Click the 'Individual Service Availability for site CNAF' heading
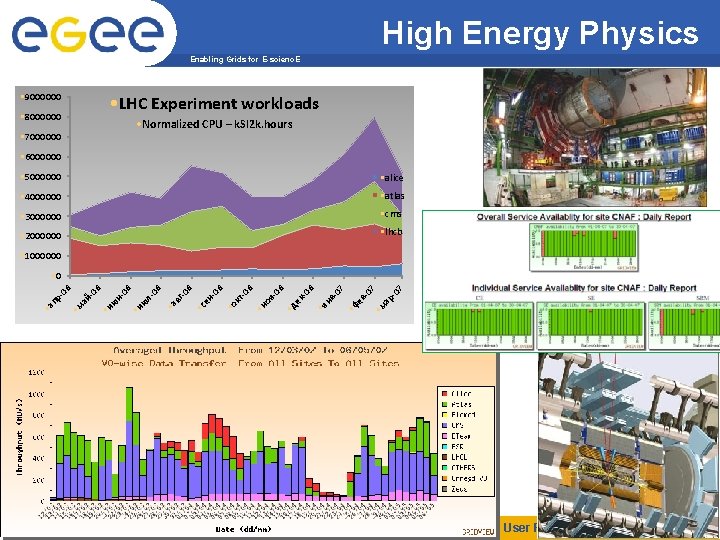 [x=584, y=288]
